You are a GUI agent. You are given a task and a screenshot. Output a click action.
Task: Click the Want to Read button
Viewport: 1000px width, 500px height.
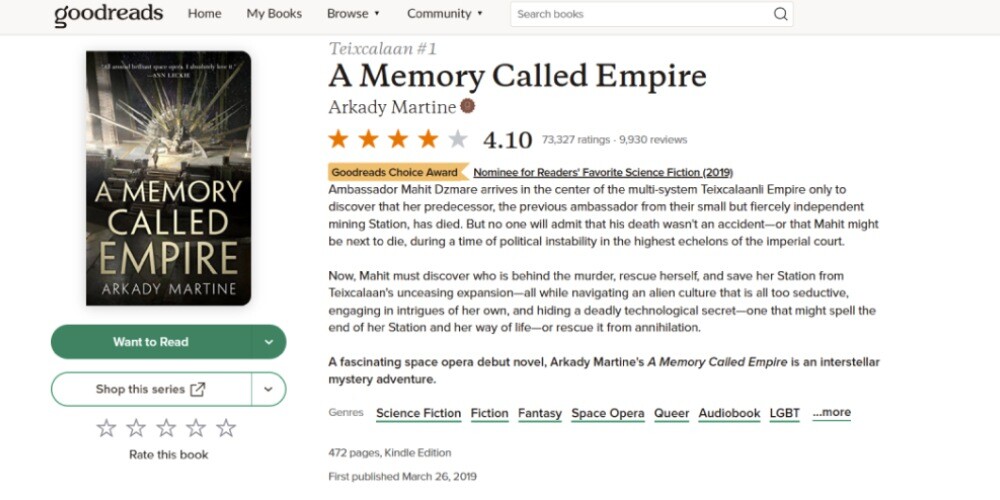click(x=151, y=342)
